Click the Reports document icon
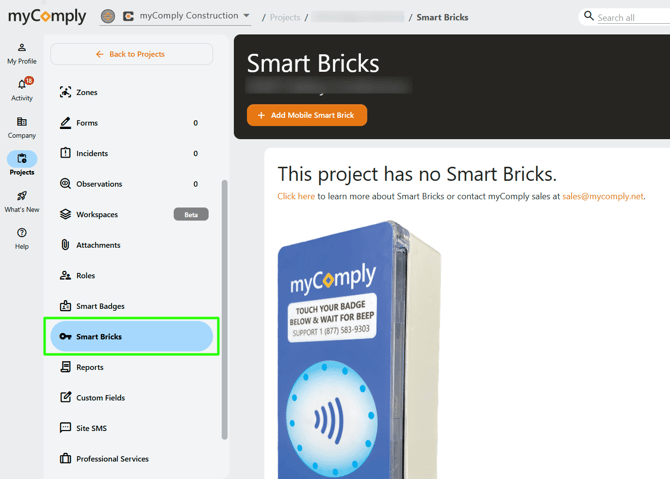 pos(65,367)
